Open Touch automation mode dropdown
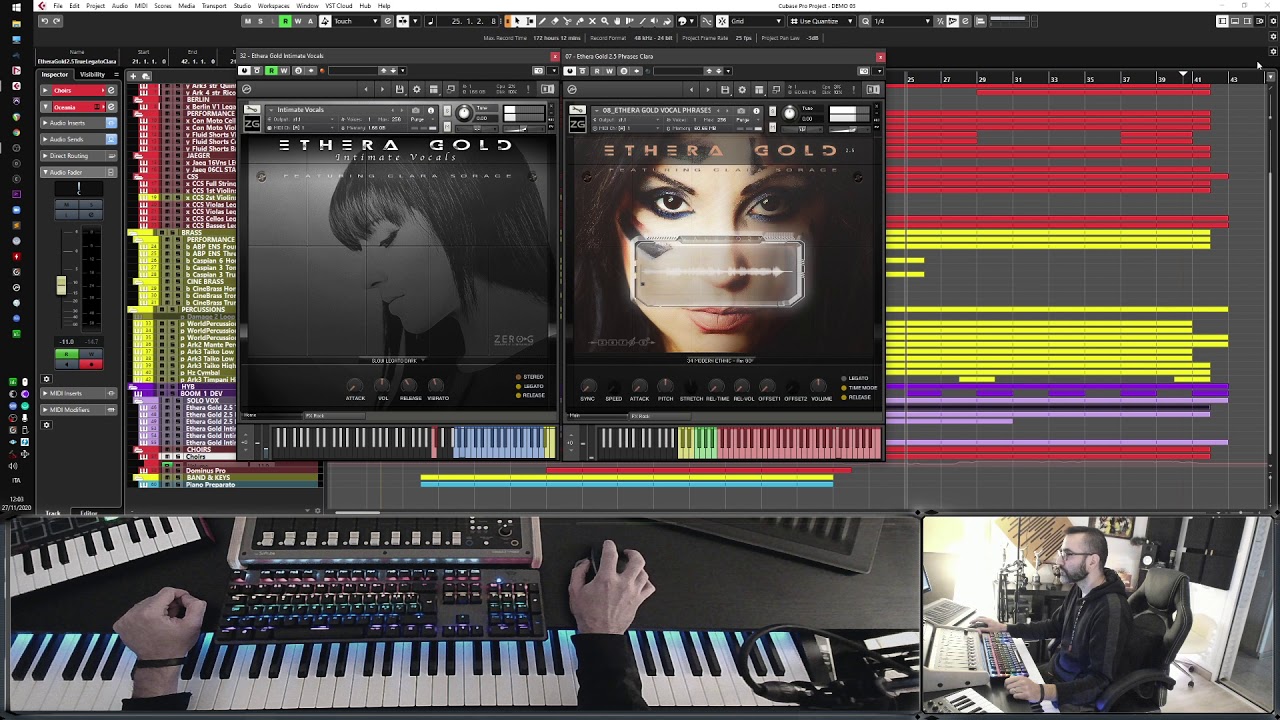Screen dimensions: 1280x720 (356, 21)
